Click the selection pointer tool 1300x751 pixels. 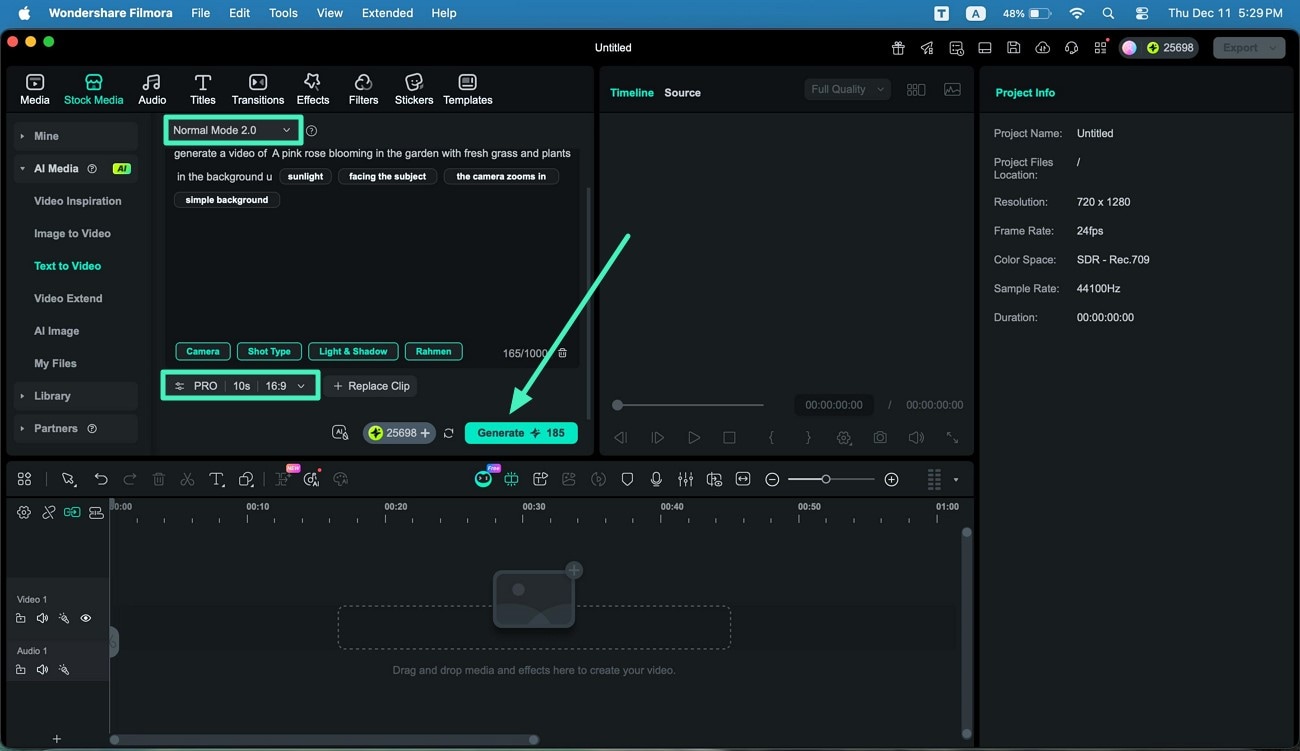coord(68,480)
